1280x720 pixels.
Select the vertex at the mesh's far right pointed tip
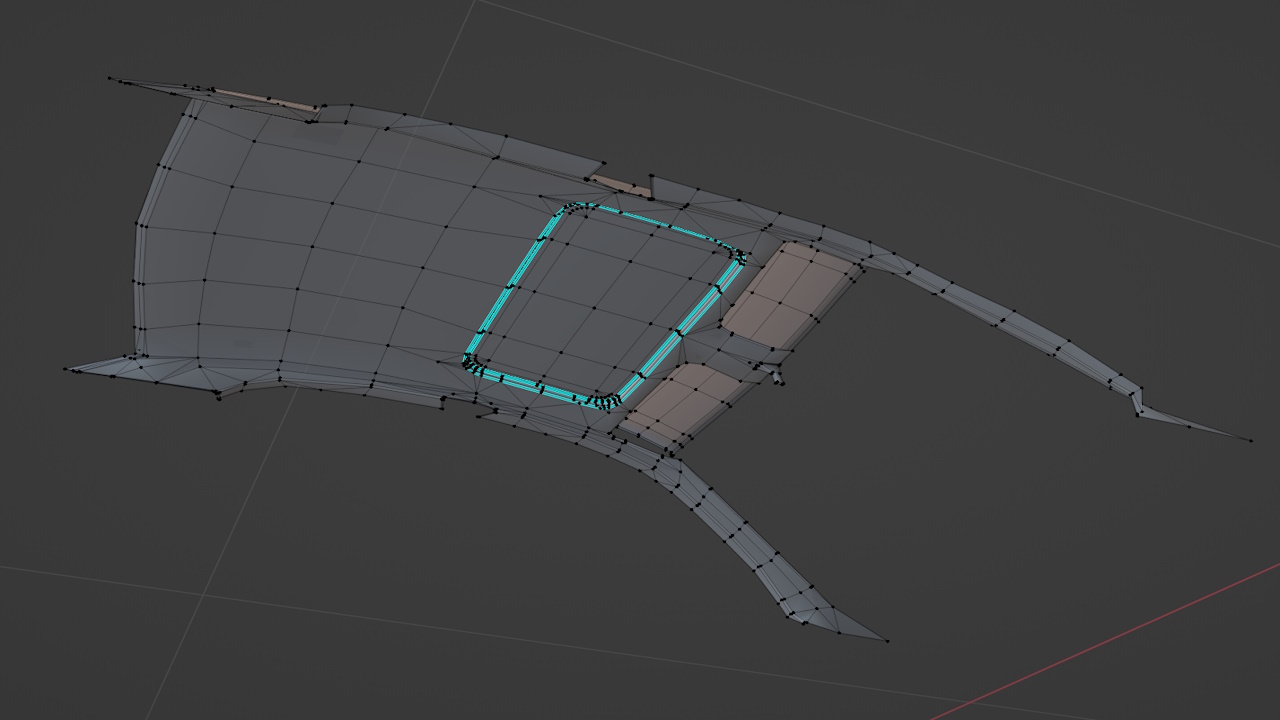pyautogui.click(x=1251, y=440)
